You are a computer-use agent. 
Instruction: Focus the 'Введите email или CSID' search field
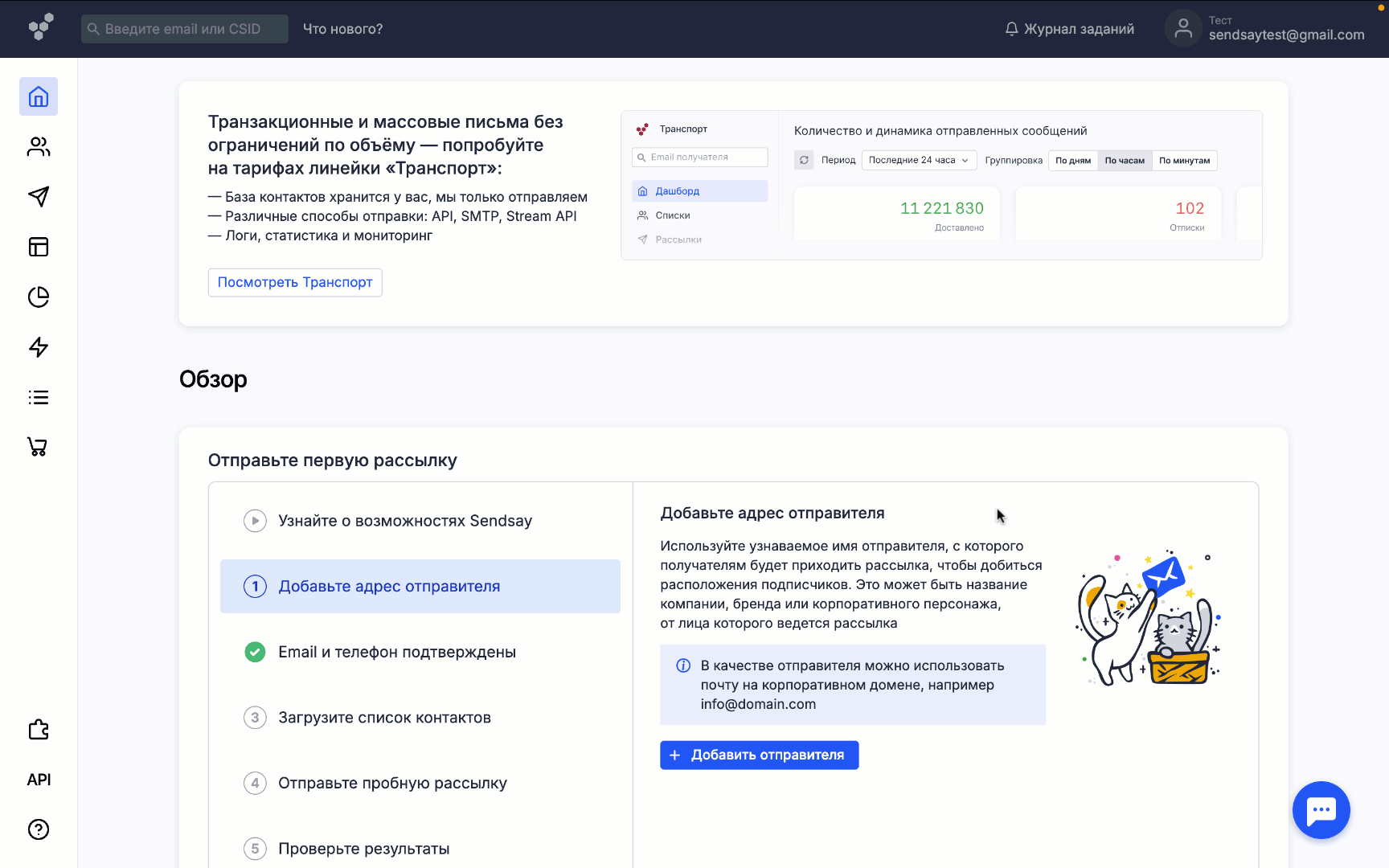coord(185,29)
